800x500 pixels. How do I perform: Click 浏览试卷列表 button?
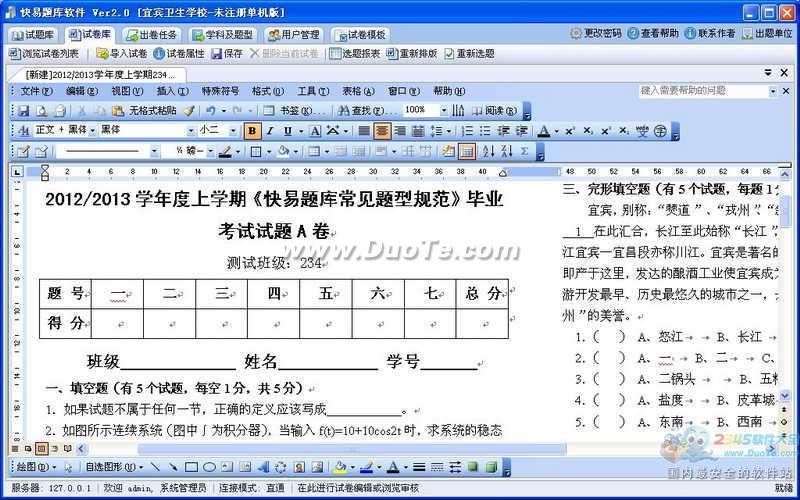[x=44, y=54]
